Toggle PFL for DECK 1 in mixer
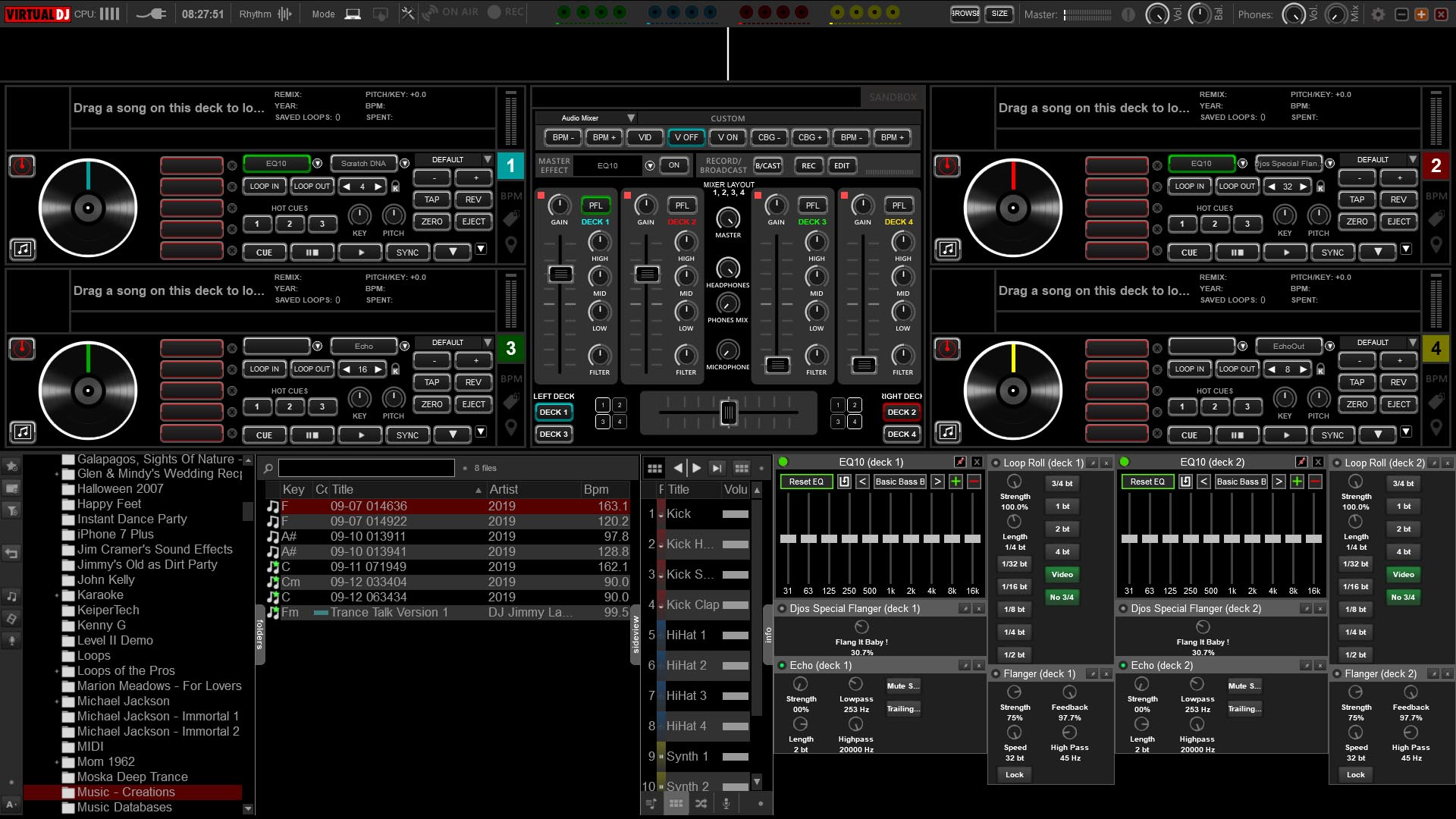The height and width of the screenshot is (819, 1456). click(x=595, y=206)
